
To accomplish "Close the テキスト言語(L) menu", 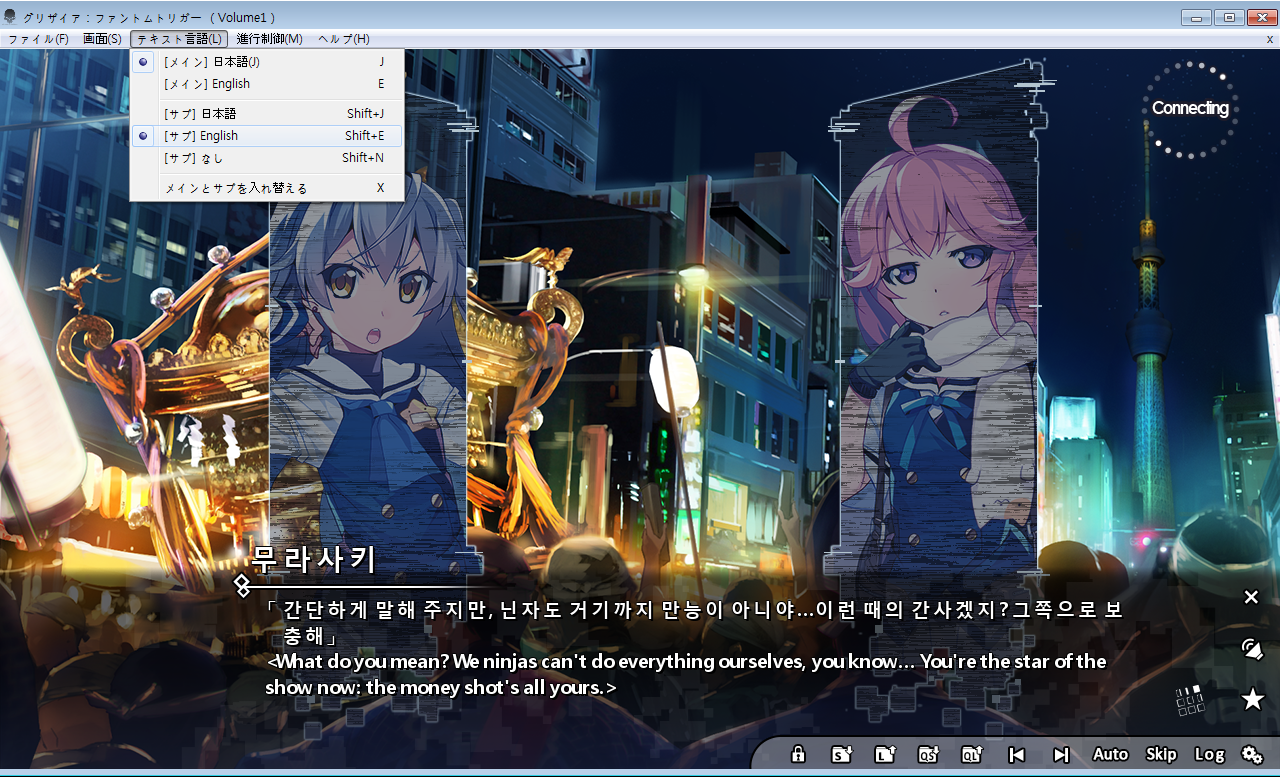I will pos(179,39).
